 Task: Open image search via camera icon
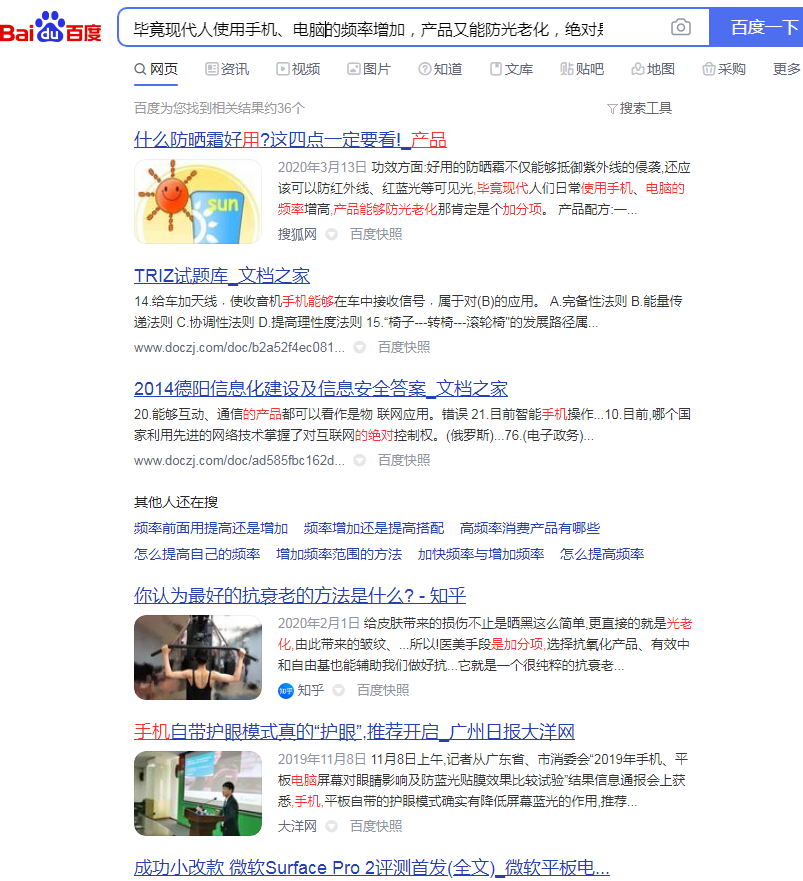point(680,27)
